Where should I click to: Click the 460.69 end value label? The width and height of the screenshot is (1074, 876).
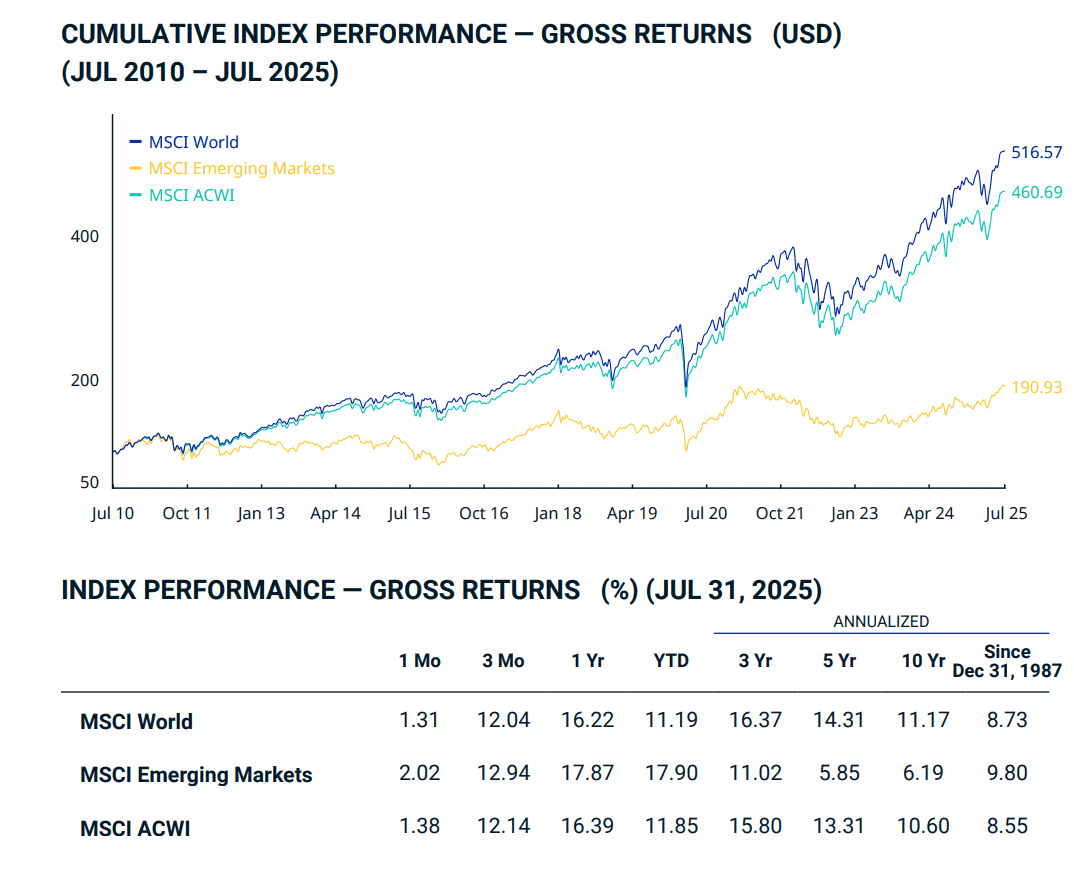click(1037, 192)
